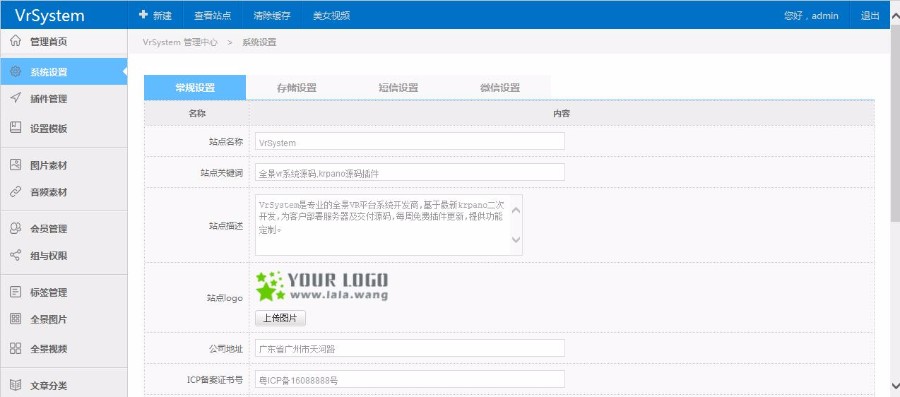Click the VrSystem brand title
900x397 pixels.
49,15
